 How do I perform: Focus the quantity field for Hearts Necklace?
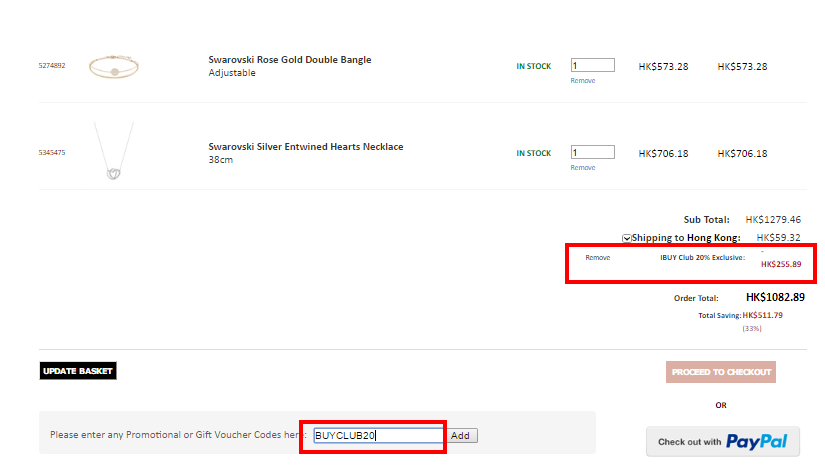point(592,153)
